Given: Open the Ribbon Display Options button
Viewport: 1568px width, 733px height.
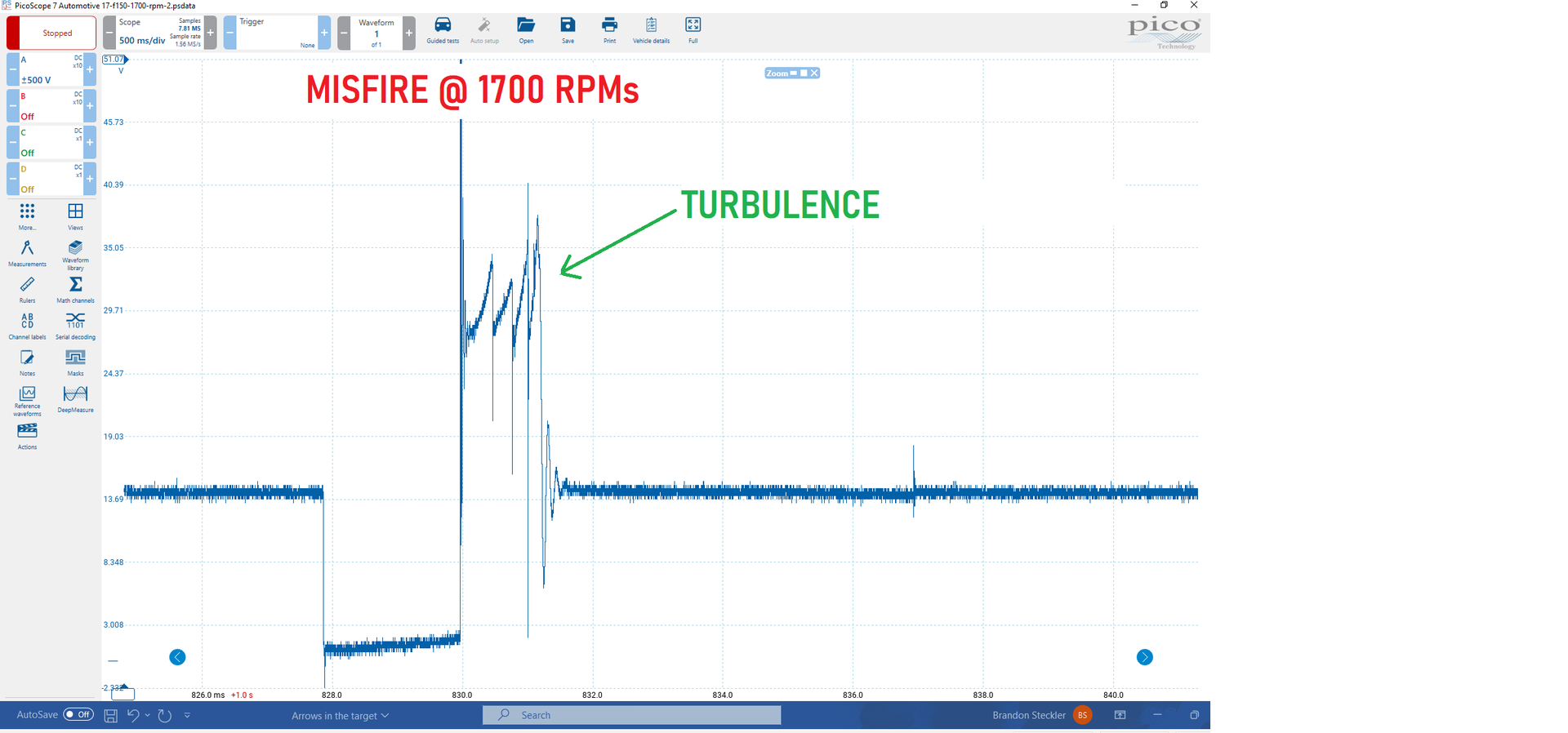Looking at the screenshot, I should click(x=1120, y=715).
